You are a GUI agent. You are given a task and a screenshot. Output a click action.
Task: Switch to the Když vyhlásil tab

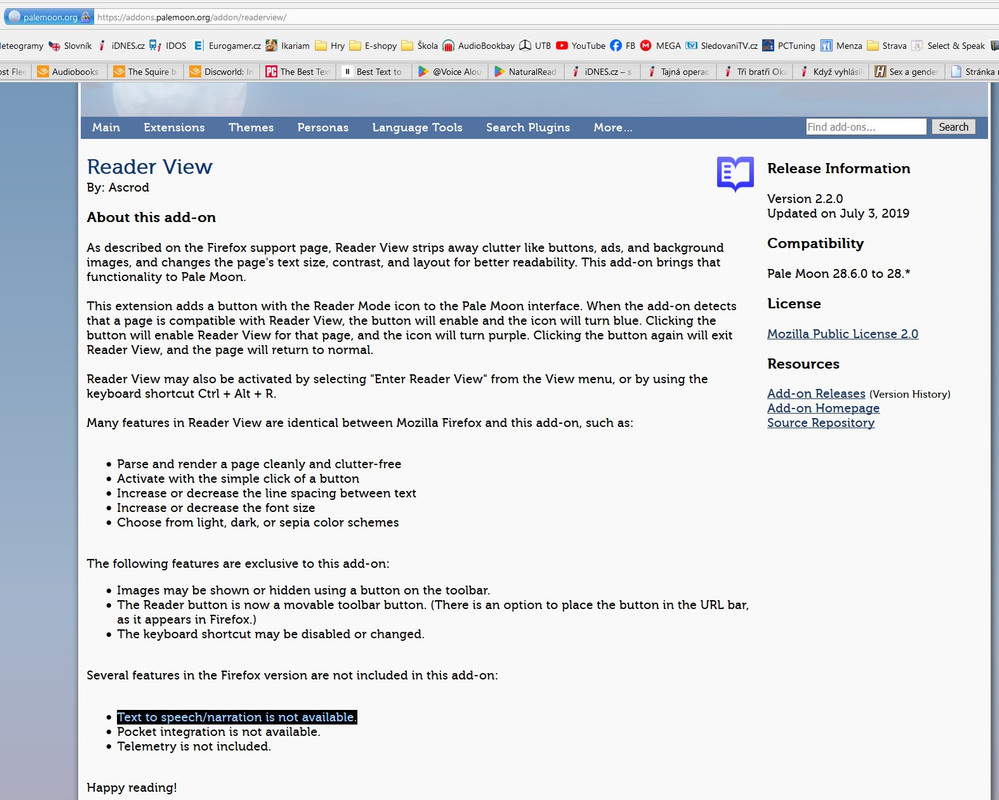pyautogui.click(x=831, y=71)
